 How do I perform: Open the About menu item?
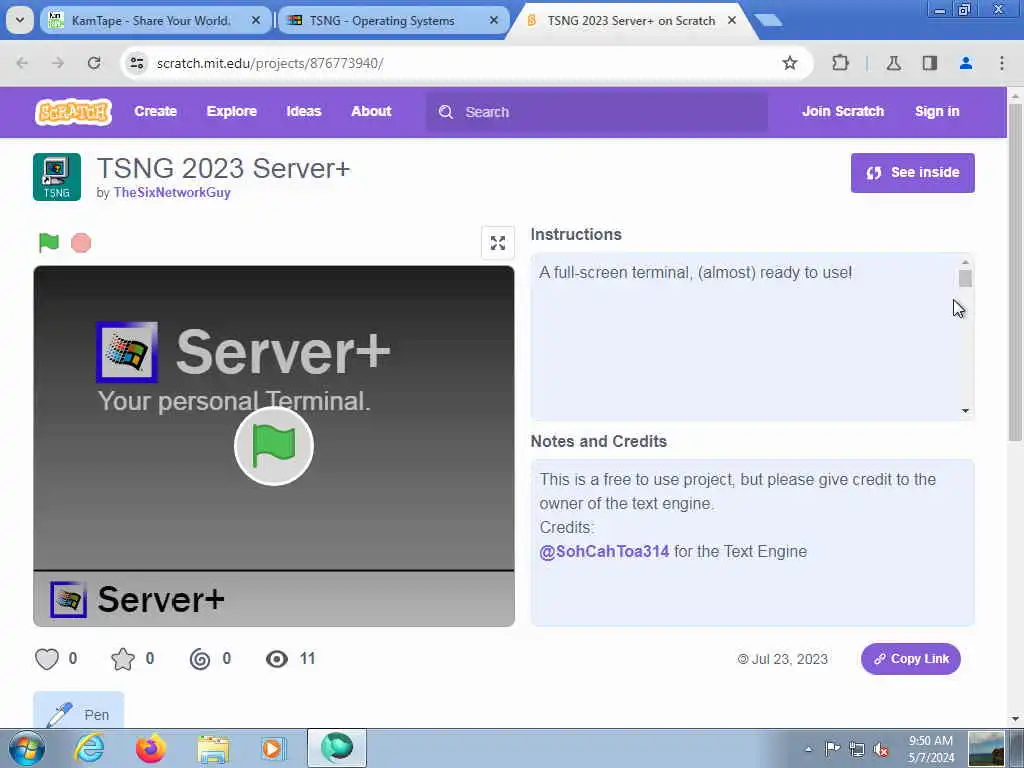(x=371, y=112)
